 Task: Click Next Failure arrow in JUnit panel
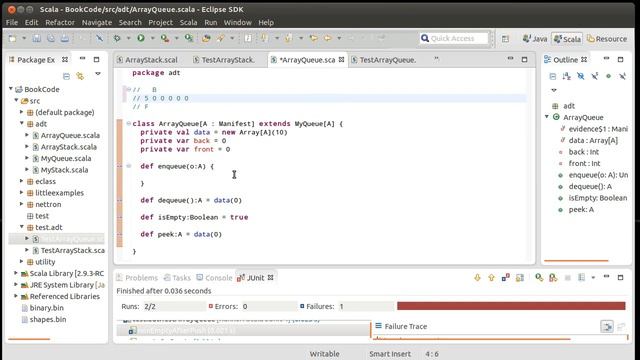pyautogui.click(x=477, y=278)
